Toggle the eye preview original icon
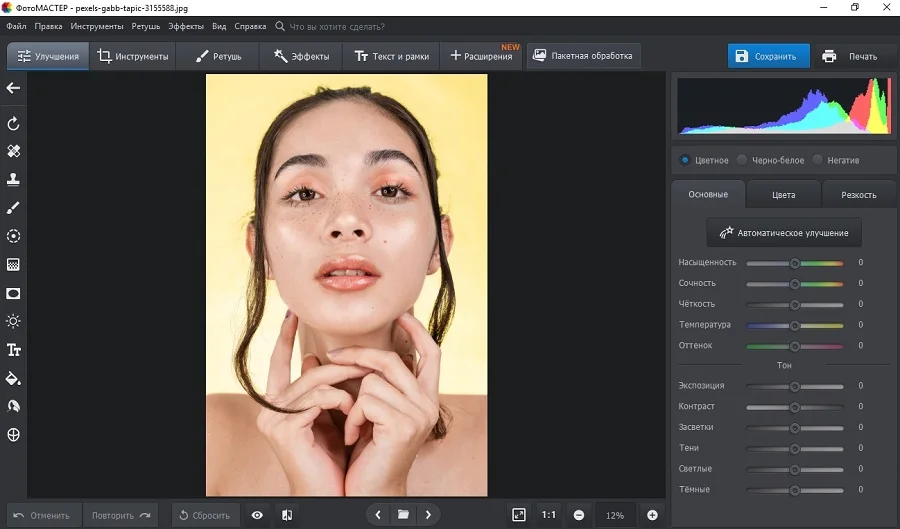The image size is (900, 529). coord(257,515)
